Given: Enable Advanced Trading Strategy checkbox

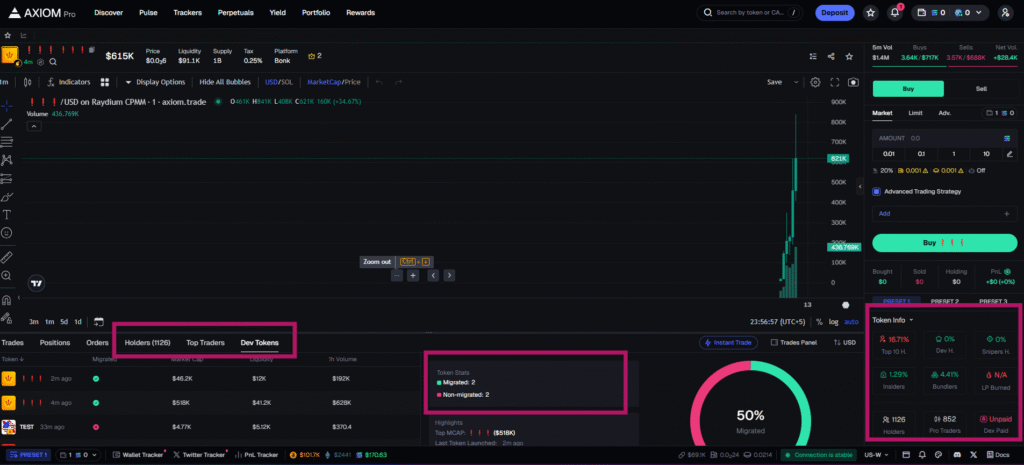Looking at the screenshot, I should pos(877,191).
